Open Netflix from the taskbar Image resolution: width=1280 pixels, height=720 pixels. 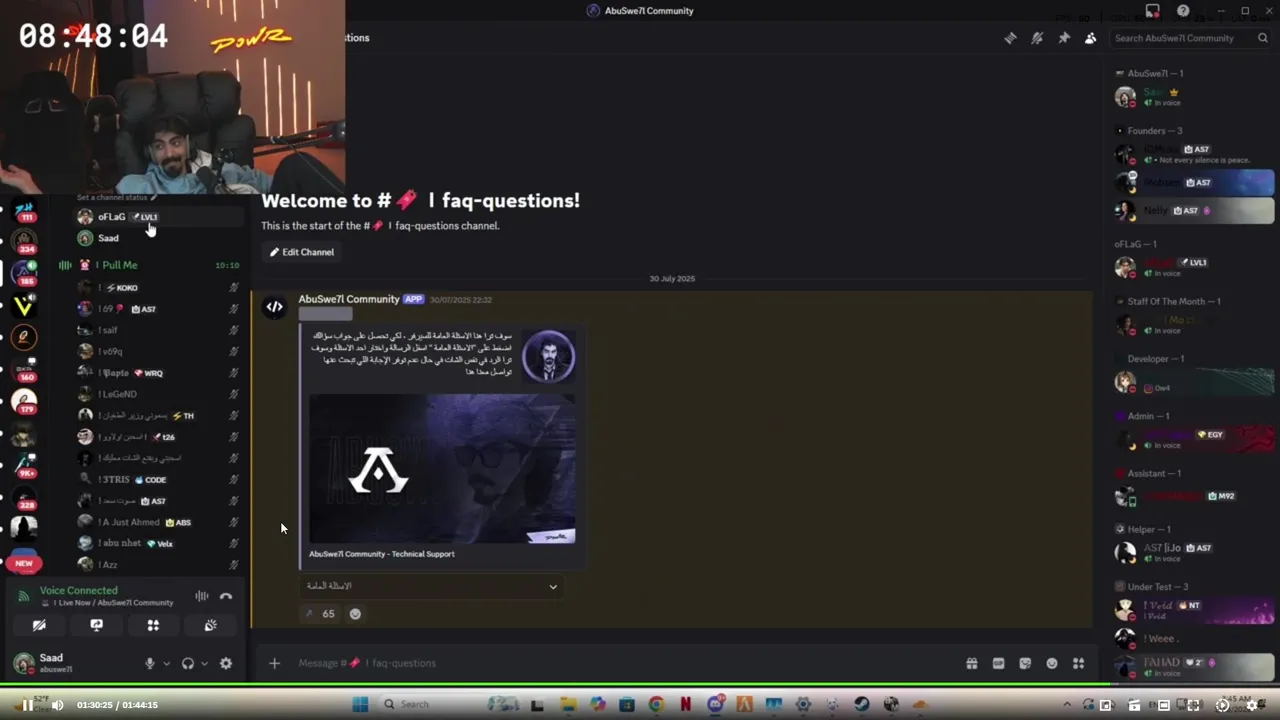[x=685, y=705]
